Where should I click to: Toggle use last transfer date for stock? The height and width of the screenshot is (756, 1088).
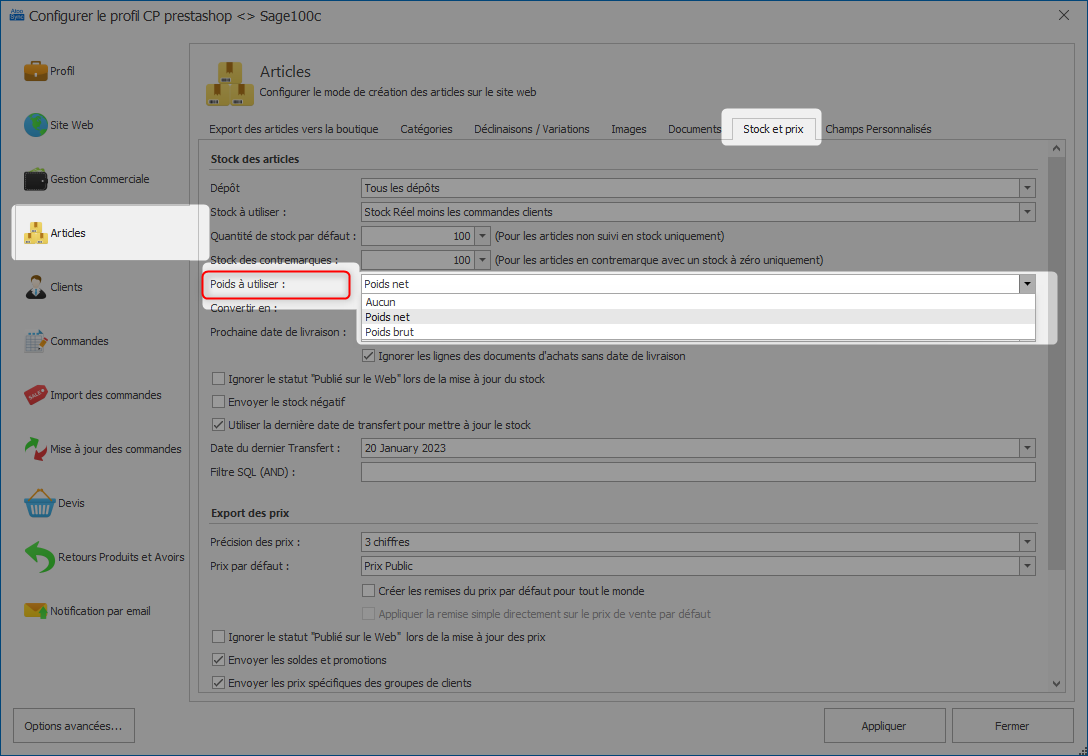pyautogui.click(x=219, y=424)
